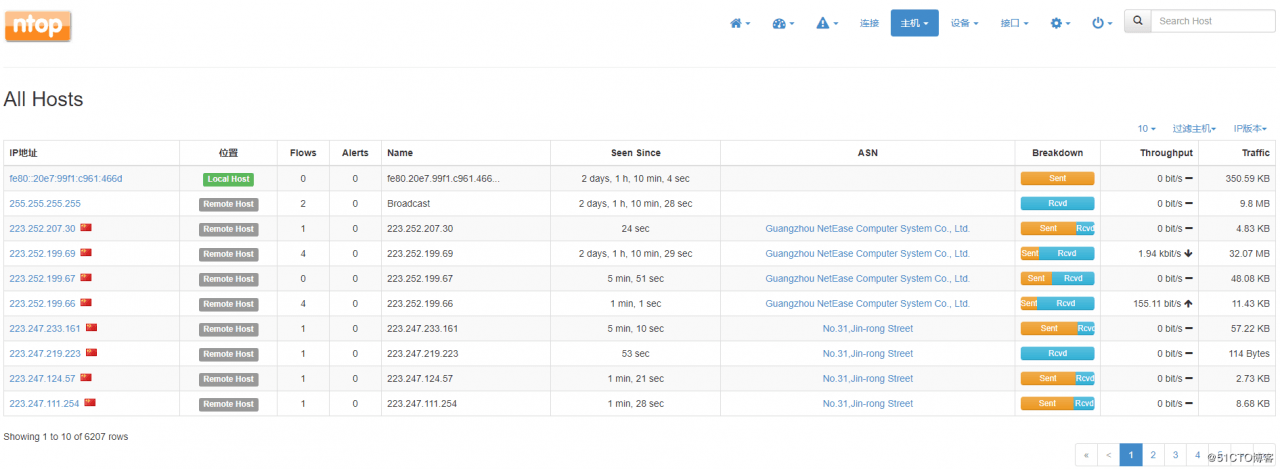
Task: Open the alerts warning triangle menu
Action: 827,23
